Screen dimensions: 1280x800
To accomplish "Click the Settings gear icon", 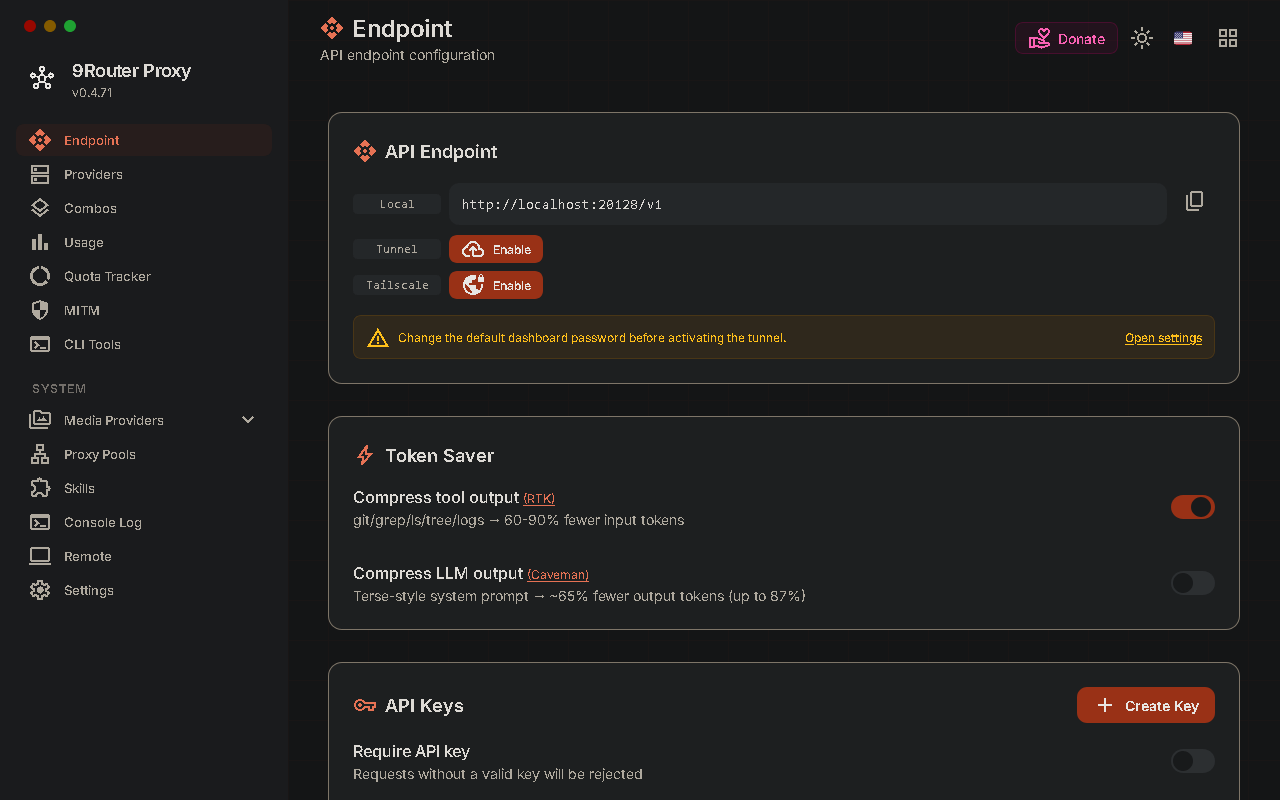I will pyautogui.click(x=40, y=590).
